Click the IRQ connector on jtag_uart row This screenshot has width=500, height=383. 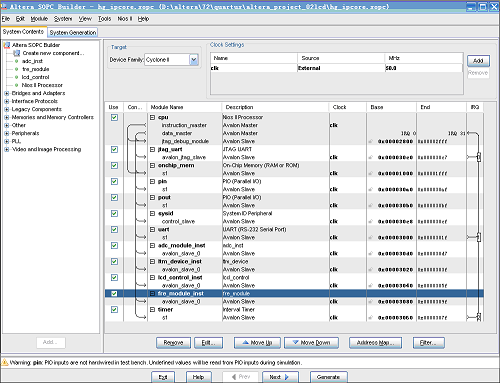479,157
